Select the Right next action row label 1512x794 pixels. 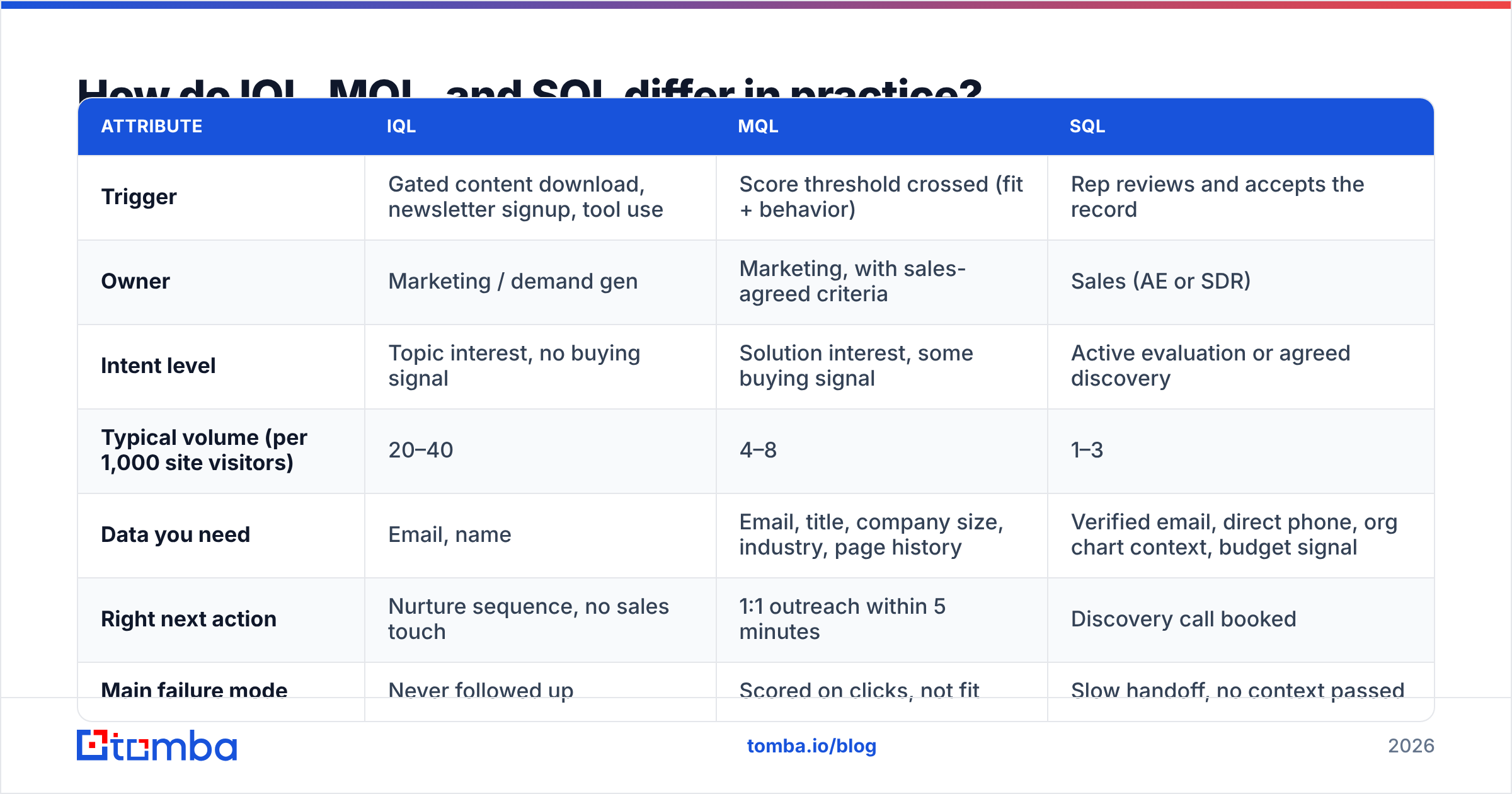[189, 619]
